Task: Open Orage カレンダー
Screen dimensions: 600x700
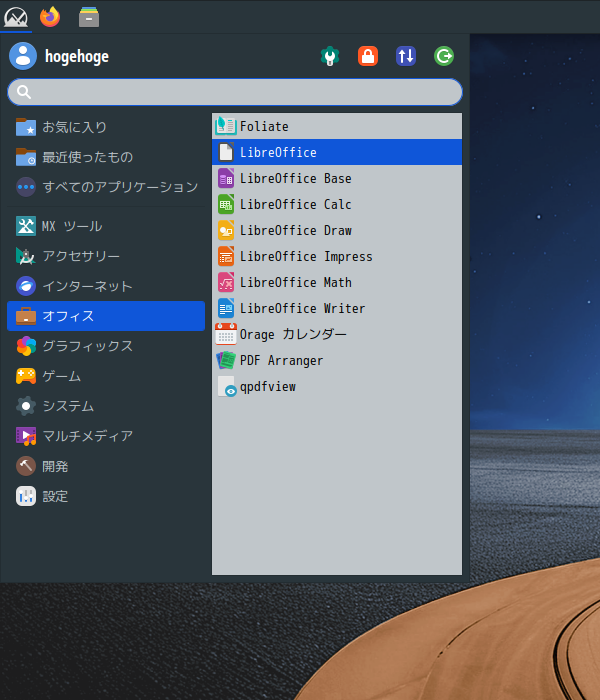Action: point(337,335)
